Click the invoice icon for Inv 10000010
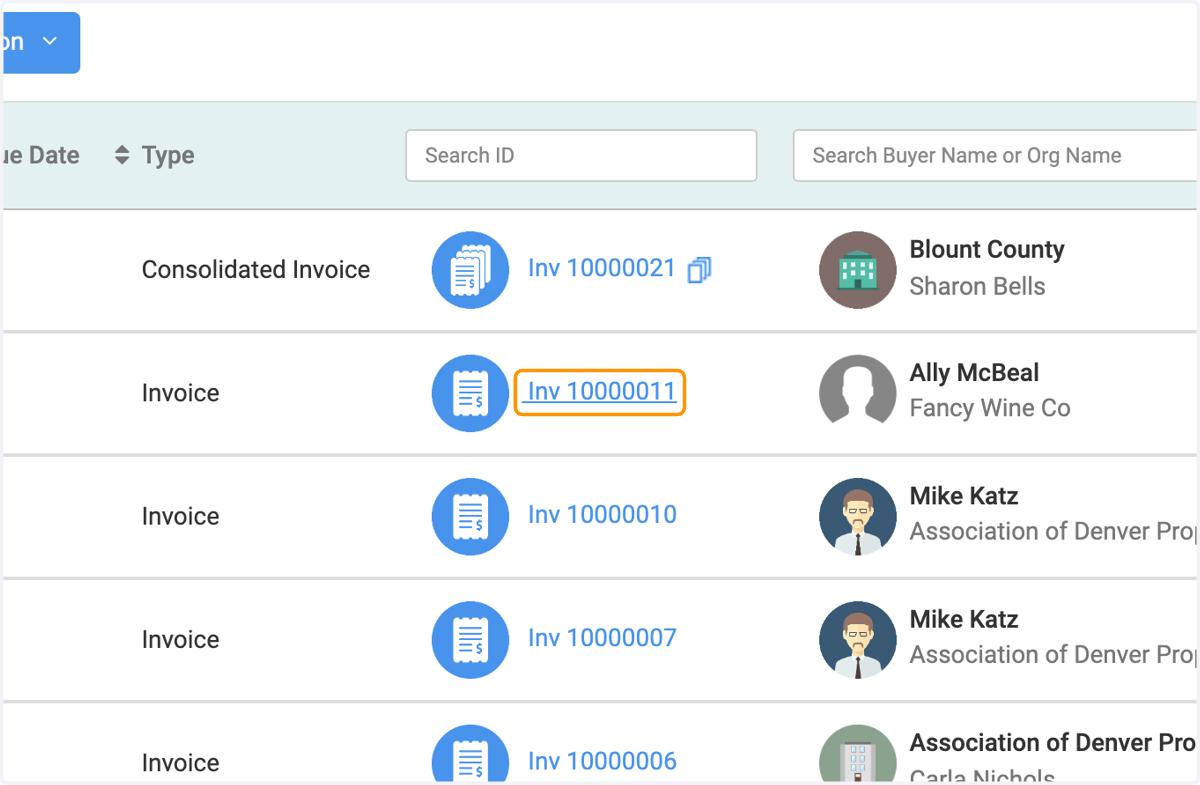 point(470,516)
